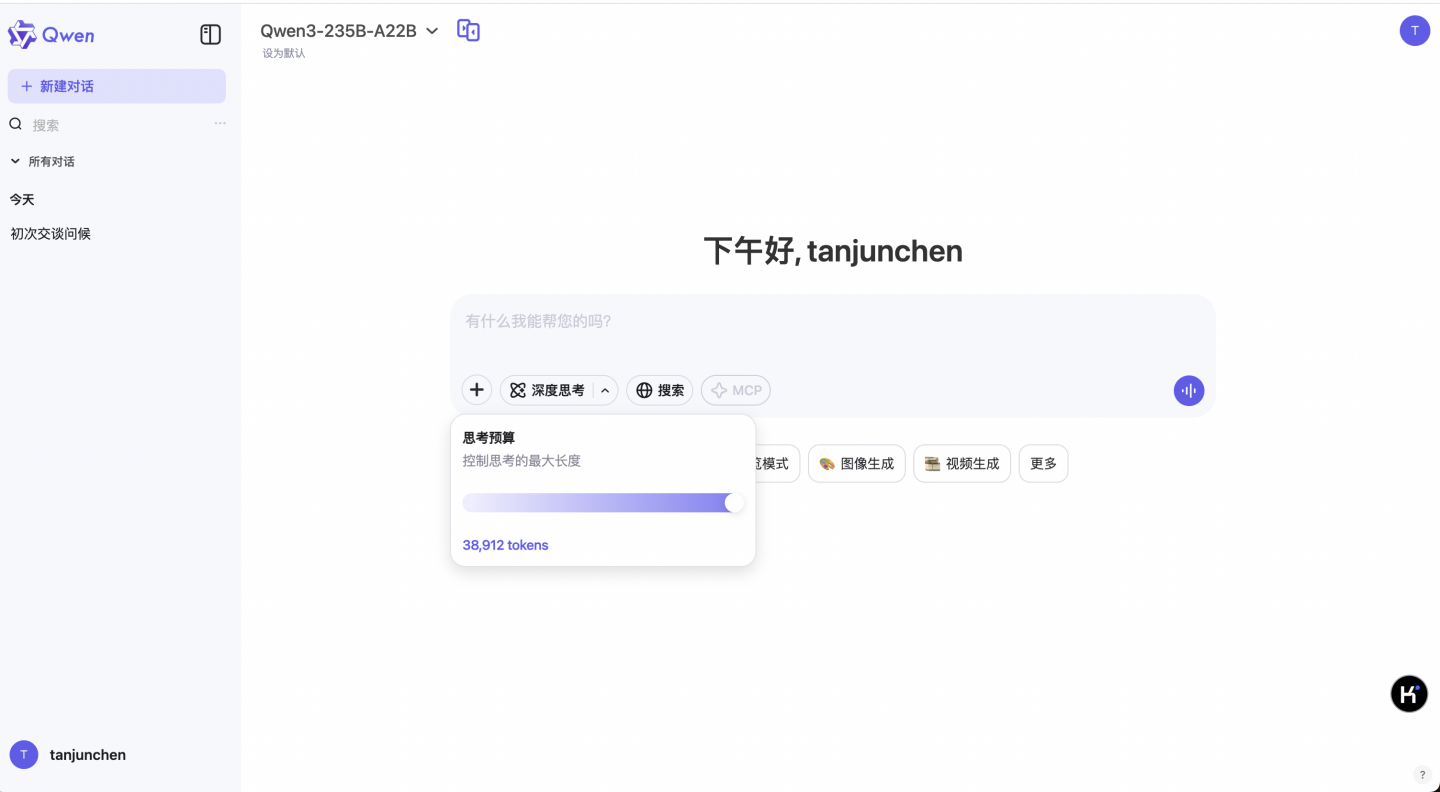Open the Qwen3-235B-A22B model dropdown
1440x792 pixels.
tap(349, 31)
